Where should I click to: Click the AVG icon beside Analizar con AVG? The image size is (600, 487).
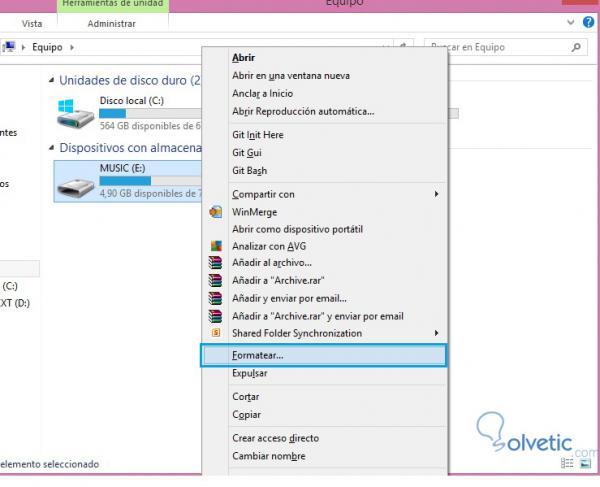coord(216,246)
